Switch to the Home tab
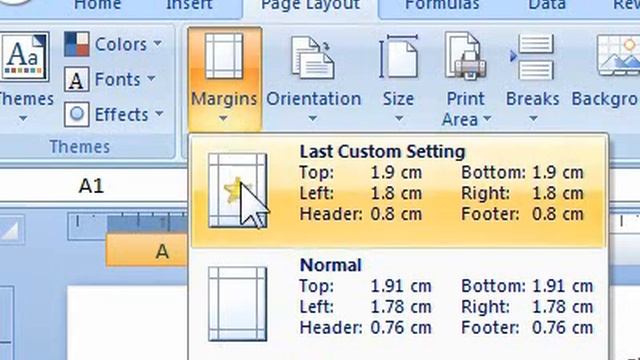 pyautogui.click(x=97, y=5)
